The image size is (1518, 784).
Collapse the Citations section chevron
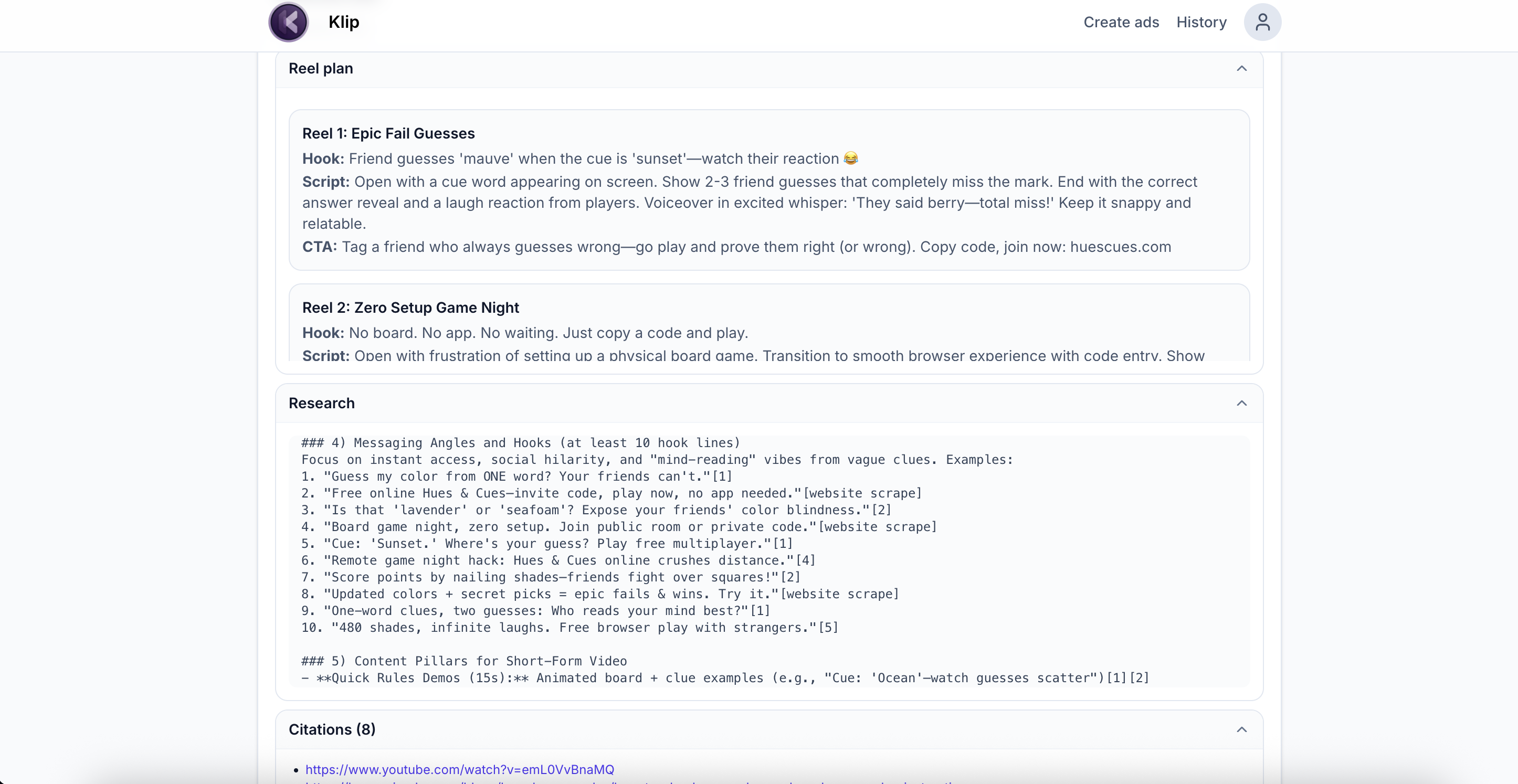coord(1241,730)
